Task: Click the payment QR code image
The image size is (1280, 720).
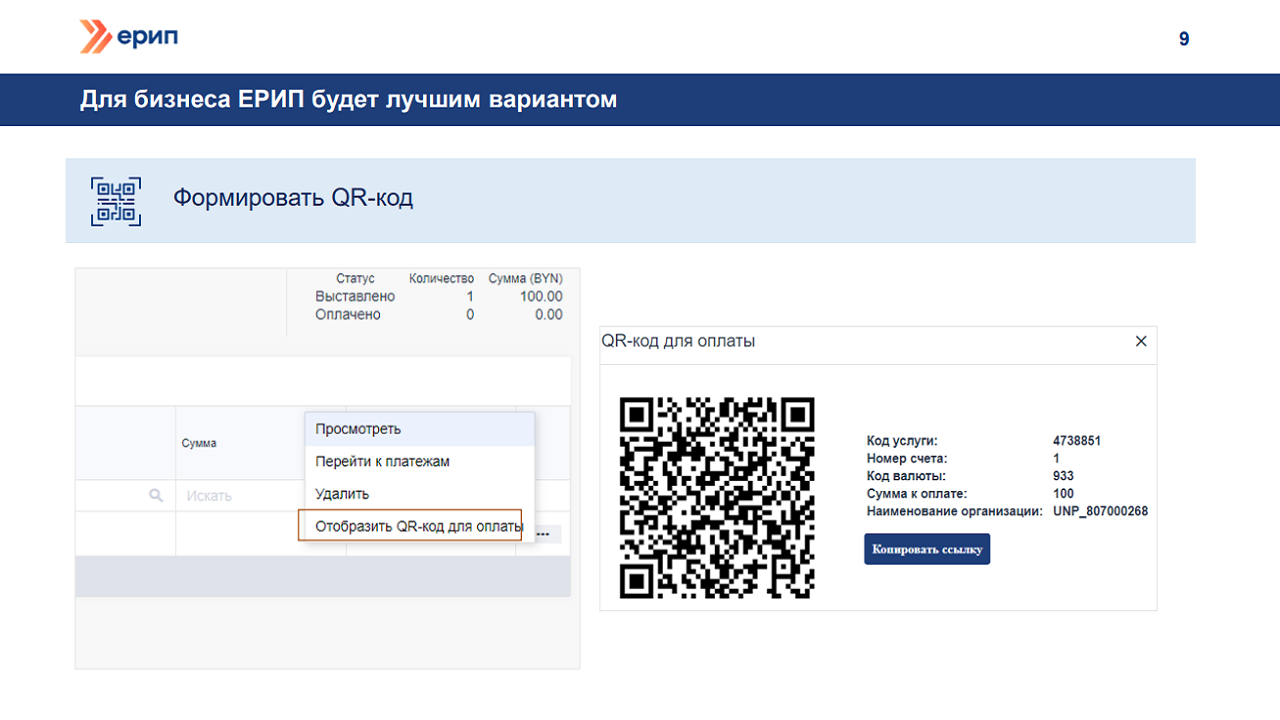Action: tap(717, 497)
